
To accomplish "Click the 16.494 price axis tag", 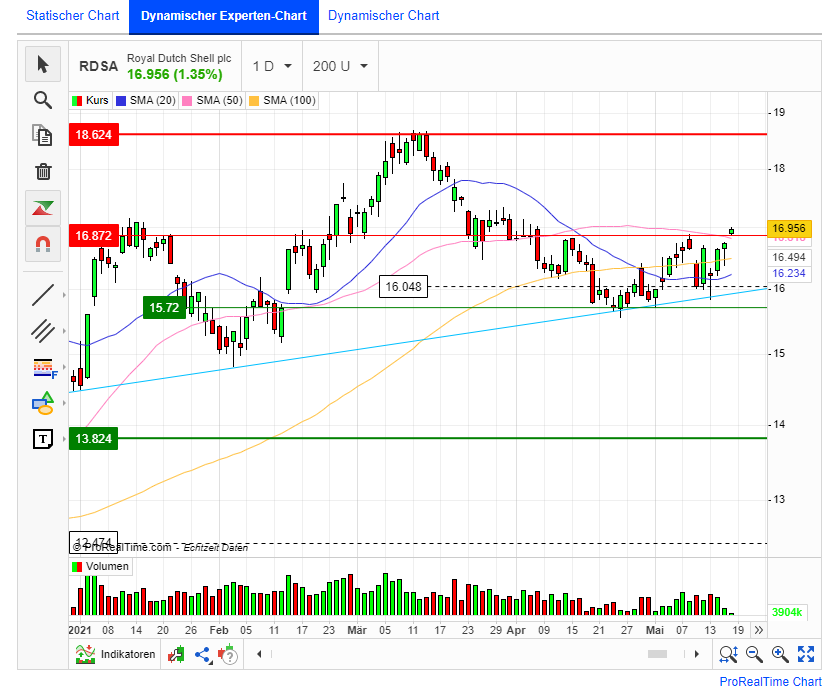I will [x=789, y=258].
